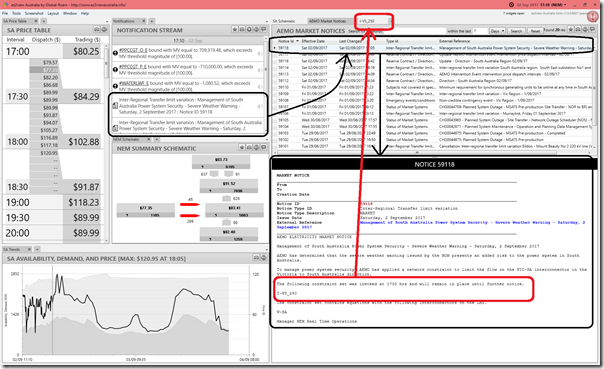Screen dimensions: 604x369
Task: Open the Layout menu
Action: 53,13
